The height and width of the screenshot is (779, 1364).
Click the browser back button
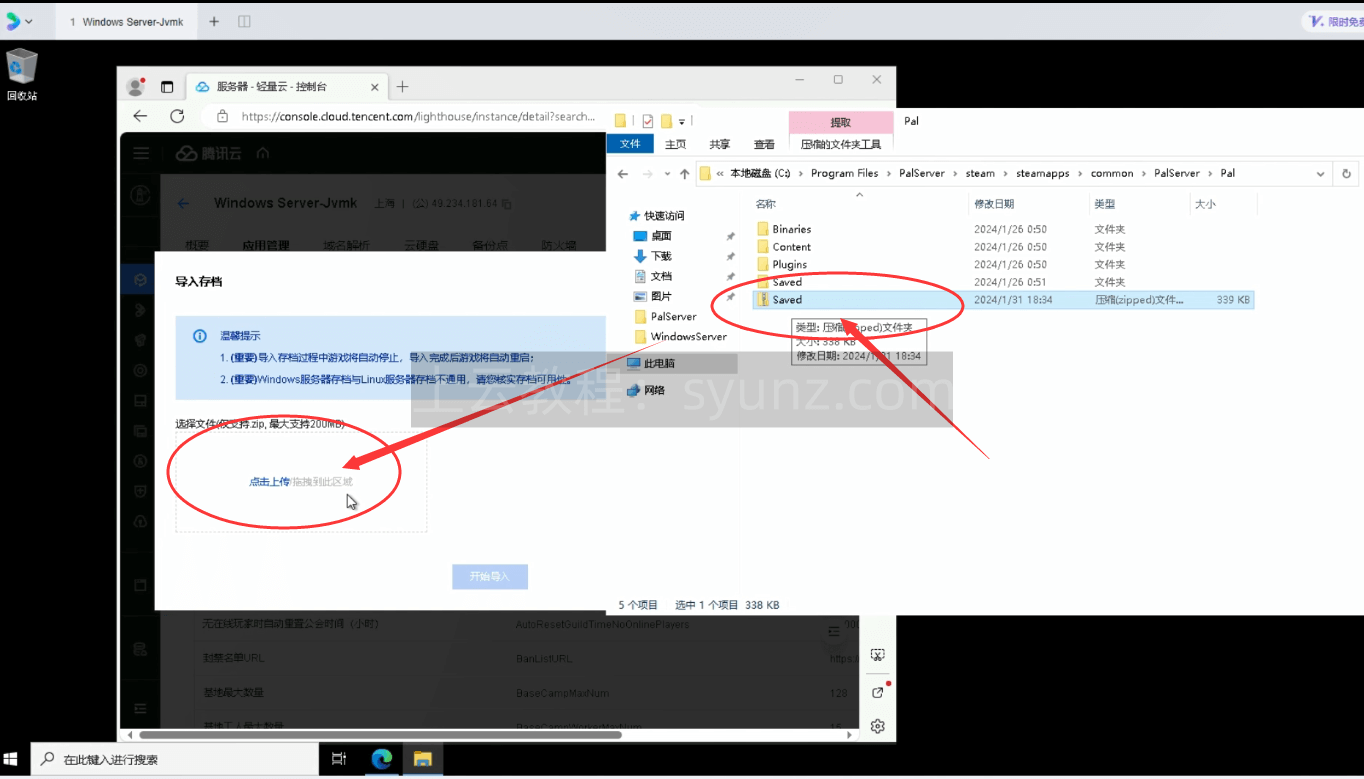click(x=140, y=116)
